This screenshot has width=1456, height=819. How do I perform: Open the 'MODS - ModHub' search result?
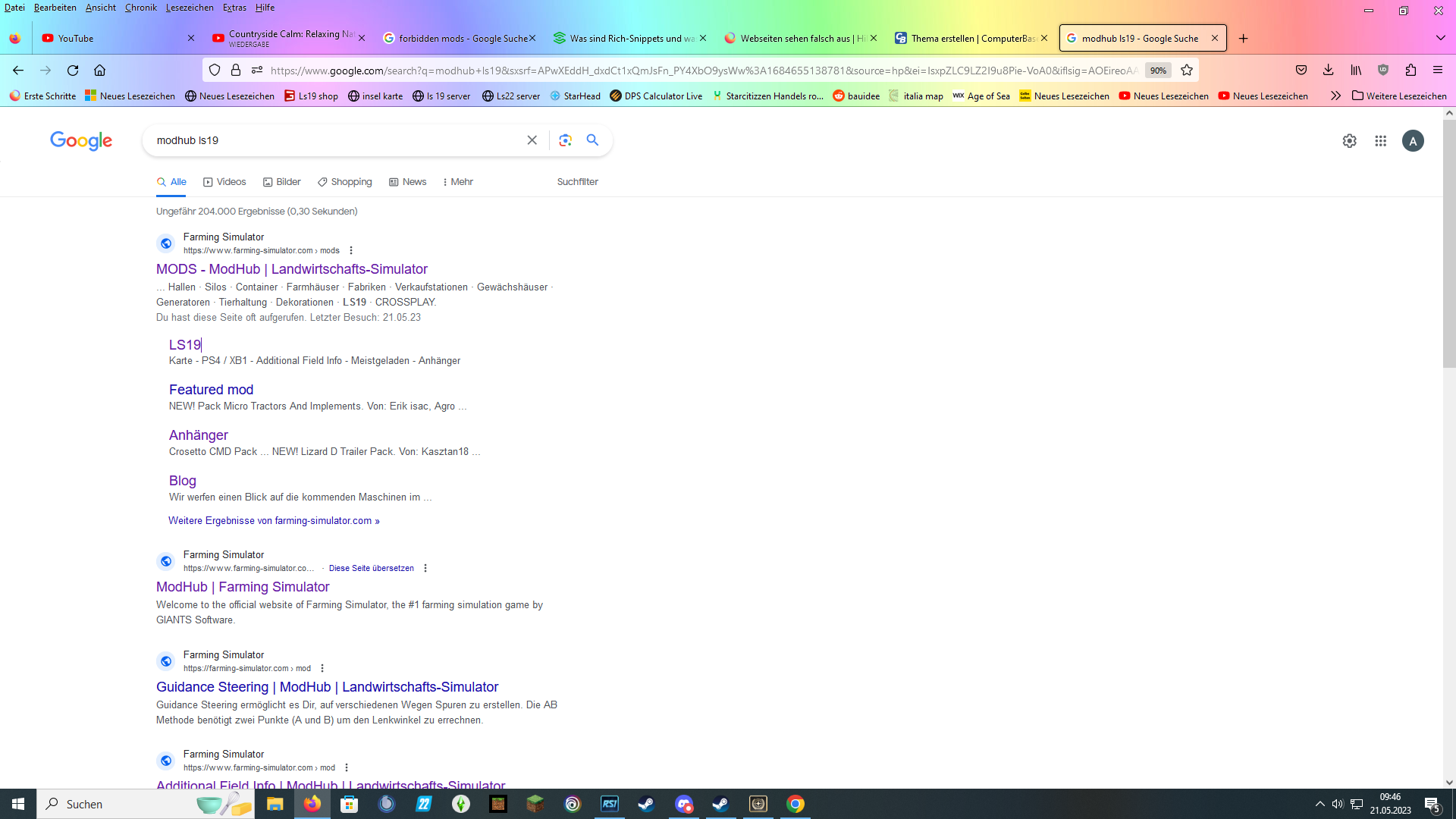(290, 269)
